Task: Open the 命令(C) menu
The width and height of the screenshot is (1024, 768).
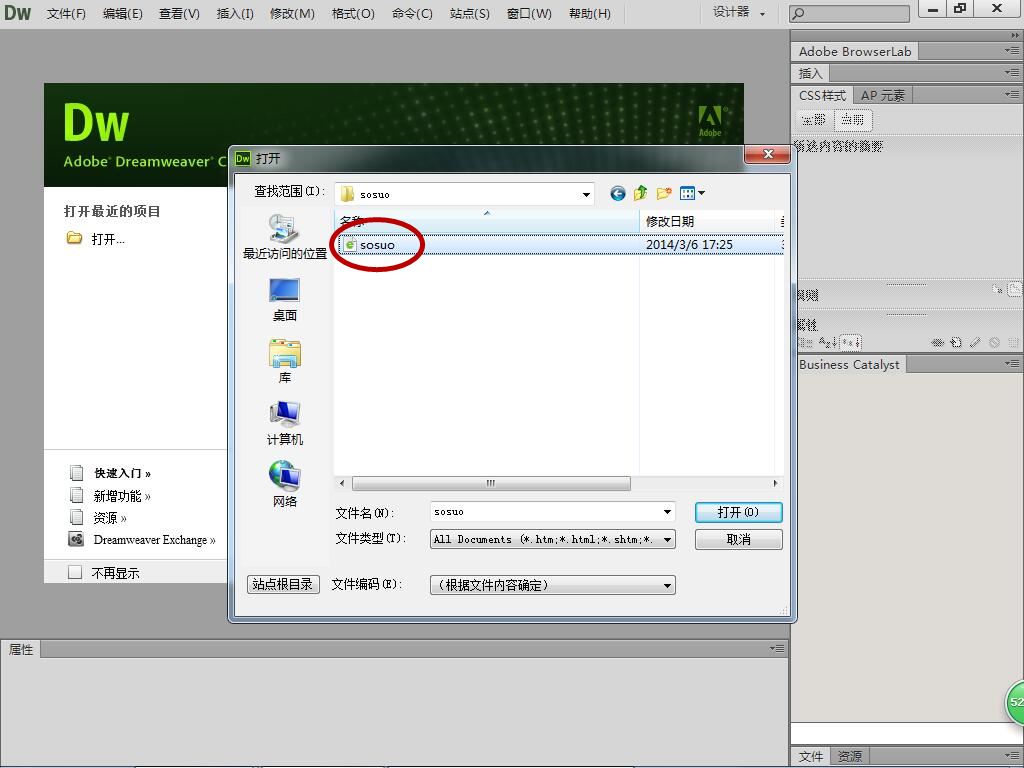Action: pos(412,14)
